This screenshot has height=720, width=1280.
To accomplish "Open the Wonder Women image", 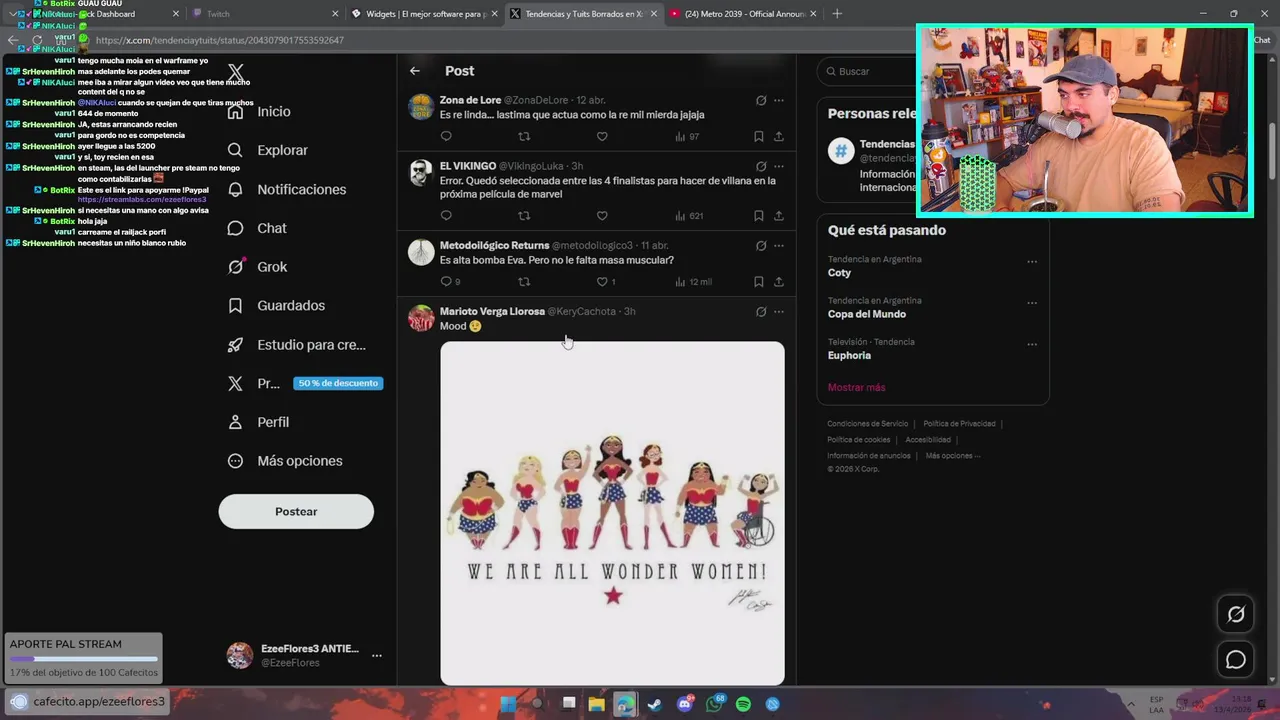I will coord(612,513).
